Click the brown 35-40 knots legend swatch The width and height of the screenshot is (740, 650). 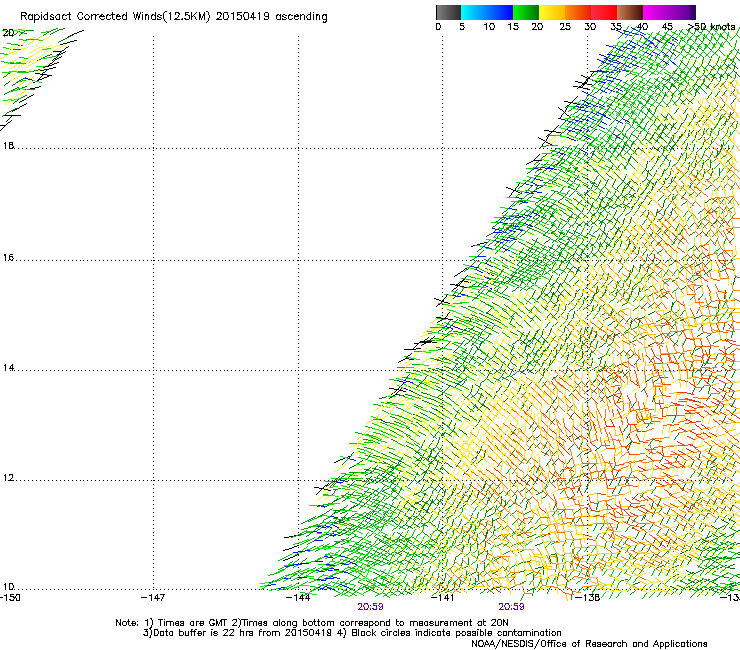pos(630,12)
